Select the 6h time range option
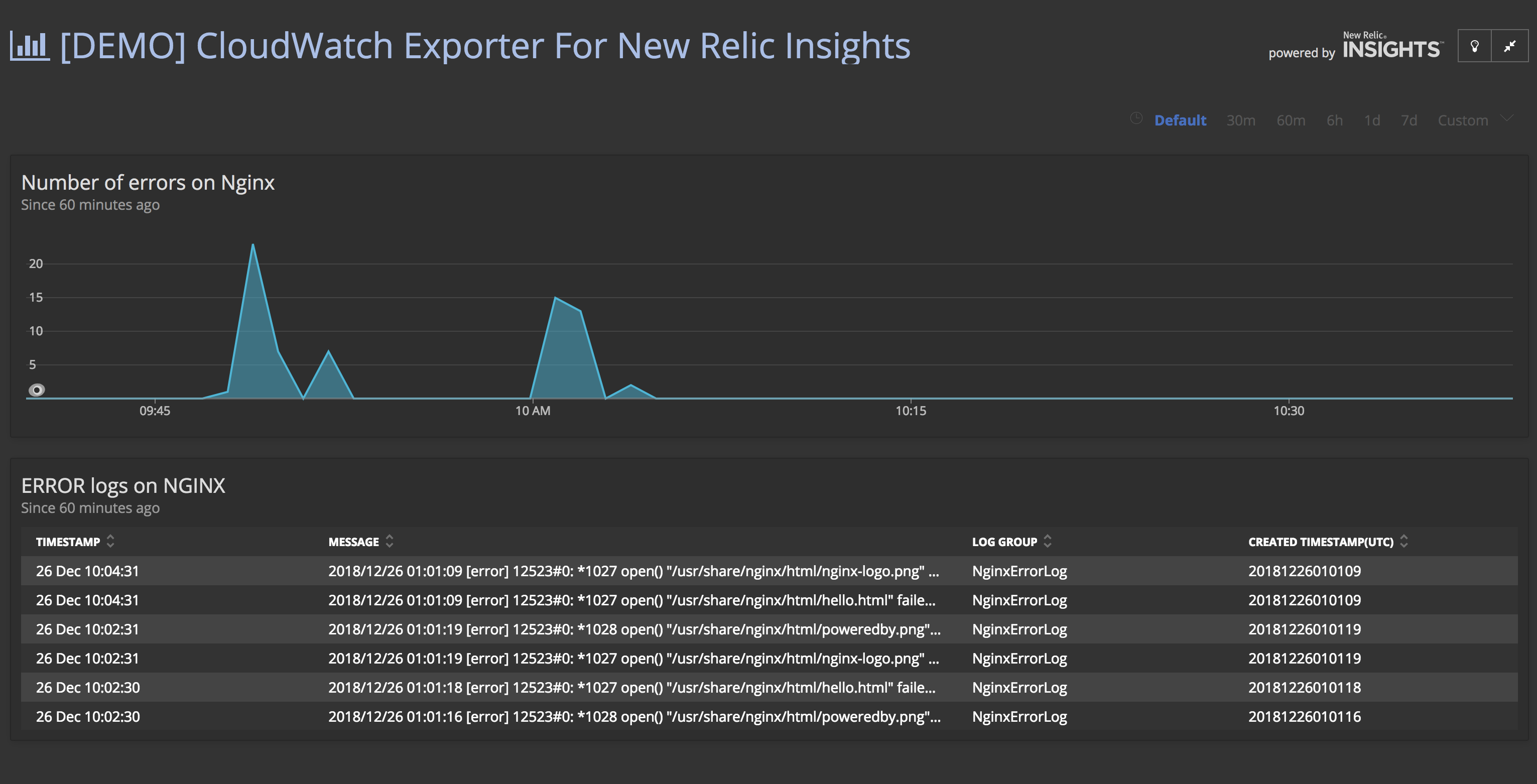This screenshot has width=1537, height=784. click(x=1334, y=120)
